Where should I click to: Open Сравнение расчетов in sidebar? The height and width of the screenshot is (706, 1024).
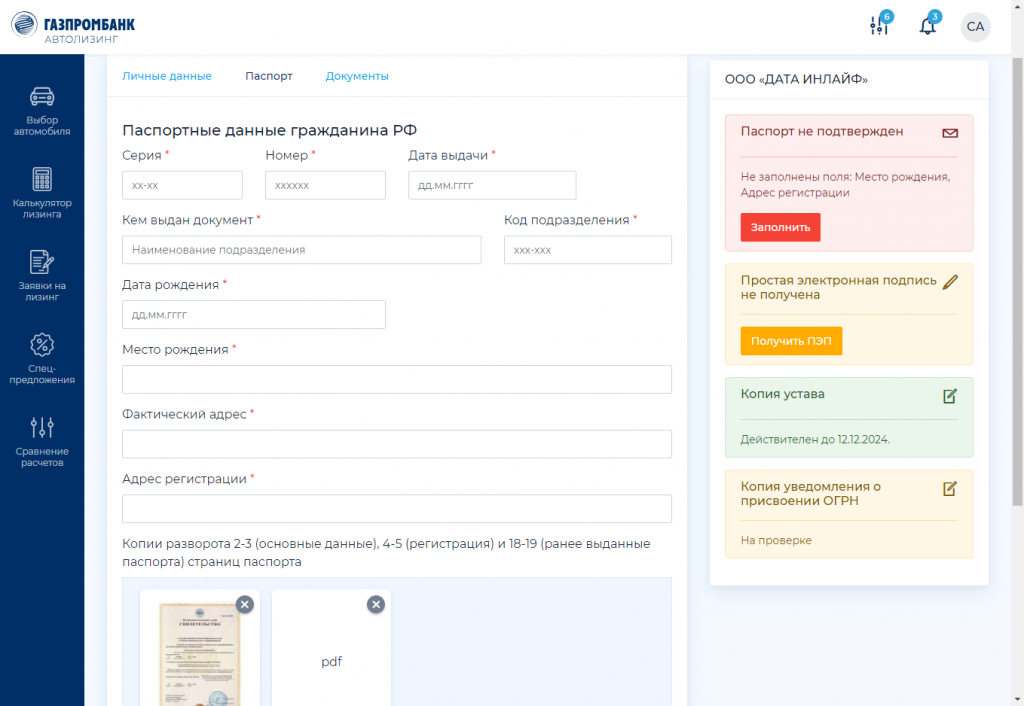[42, 442]
